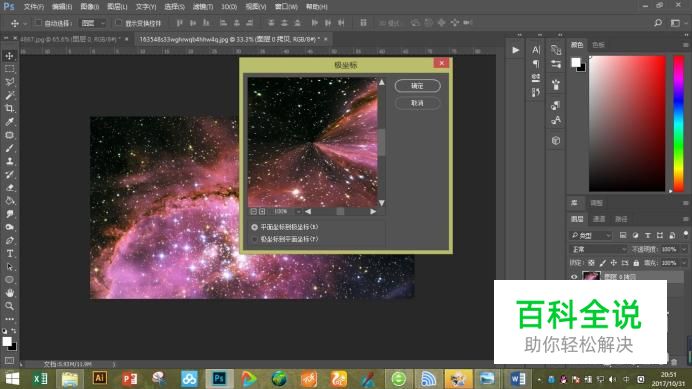Viewport: 692px width, 389px height.
Task: Swap foreground and background colors in the toolbox
Action: 14,331
